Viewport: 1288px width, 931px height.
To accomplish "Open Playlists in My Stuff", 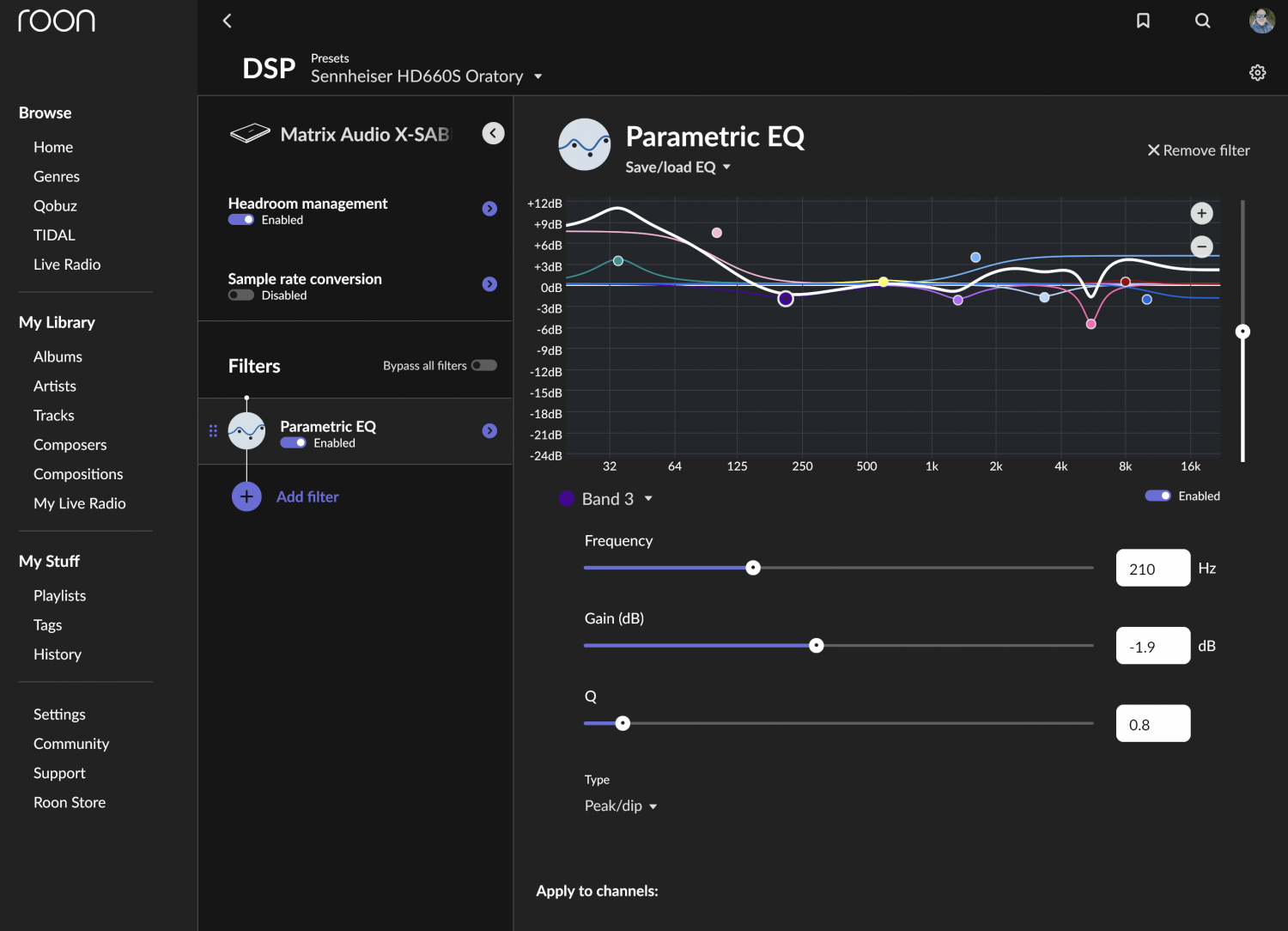I will click(x=59, y=595).
